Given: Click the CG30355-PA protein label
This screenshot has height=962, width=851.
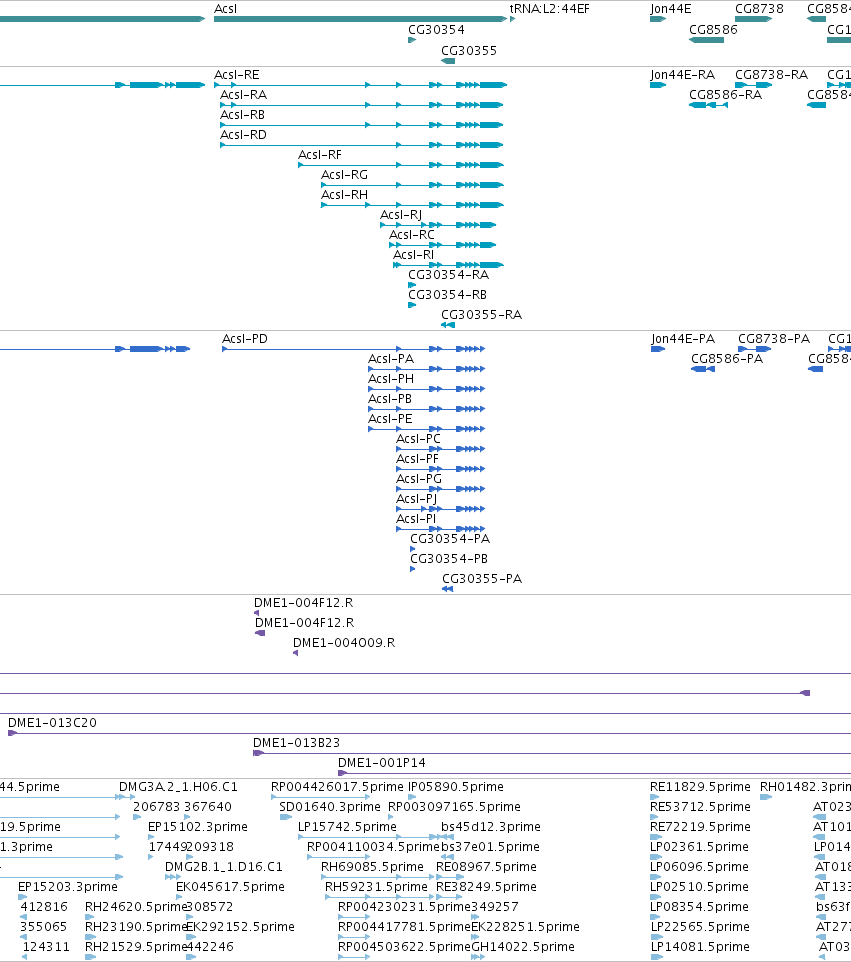Looking at the screenshot, I should (x=482, y=579).
